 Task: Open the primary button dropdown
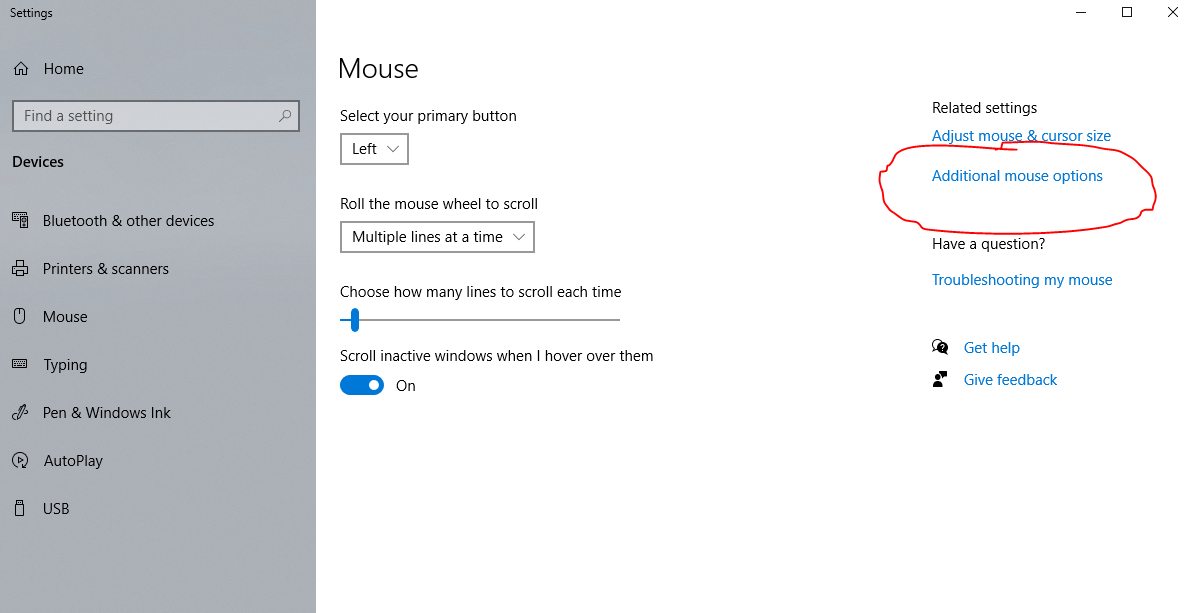click(374, 149)
